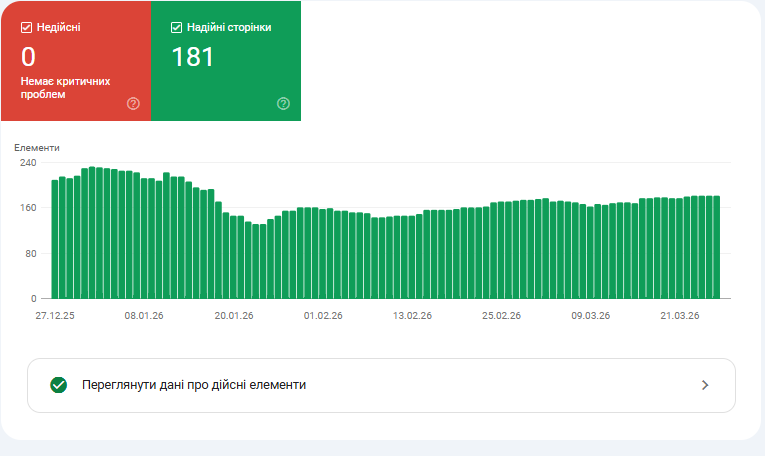Click the date label 13.02.26

pos(412,316)
